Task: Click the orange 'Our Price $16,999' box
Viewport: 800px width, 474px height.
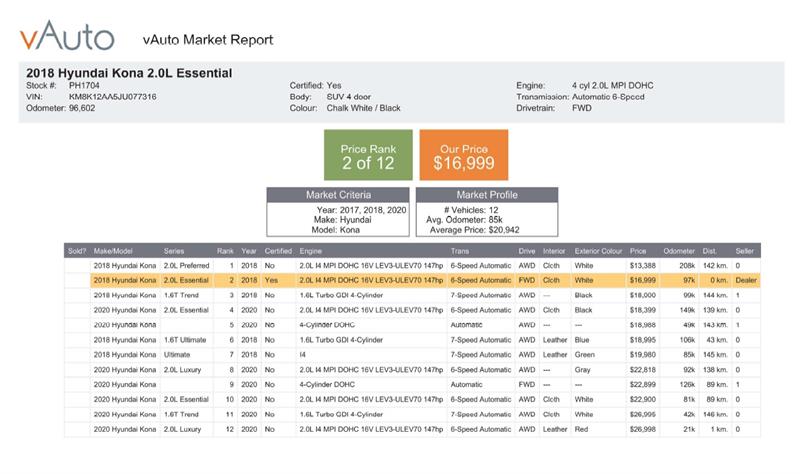Action: pos(464,155)
